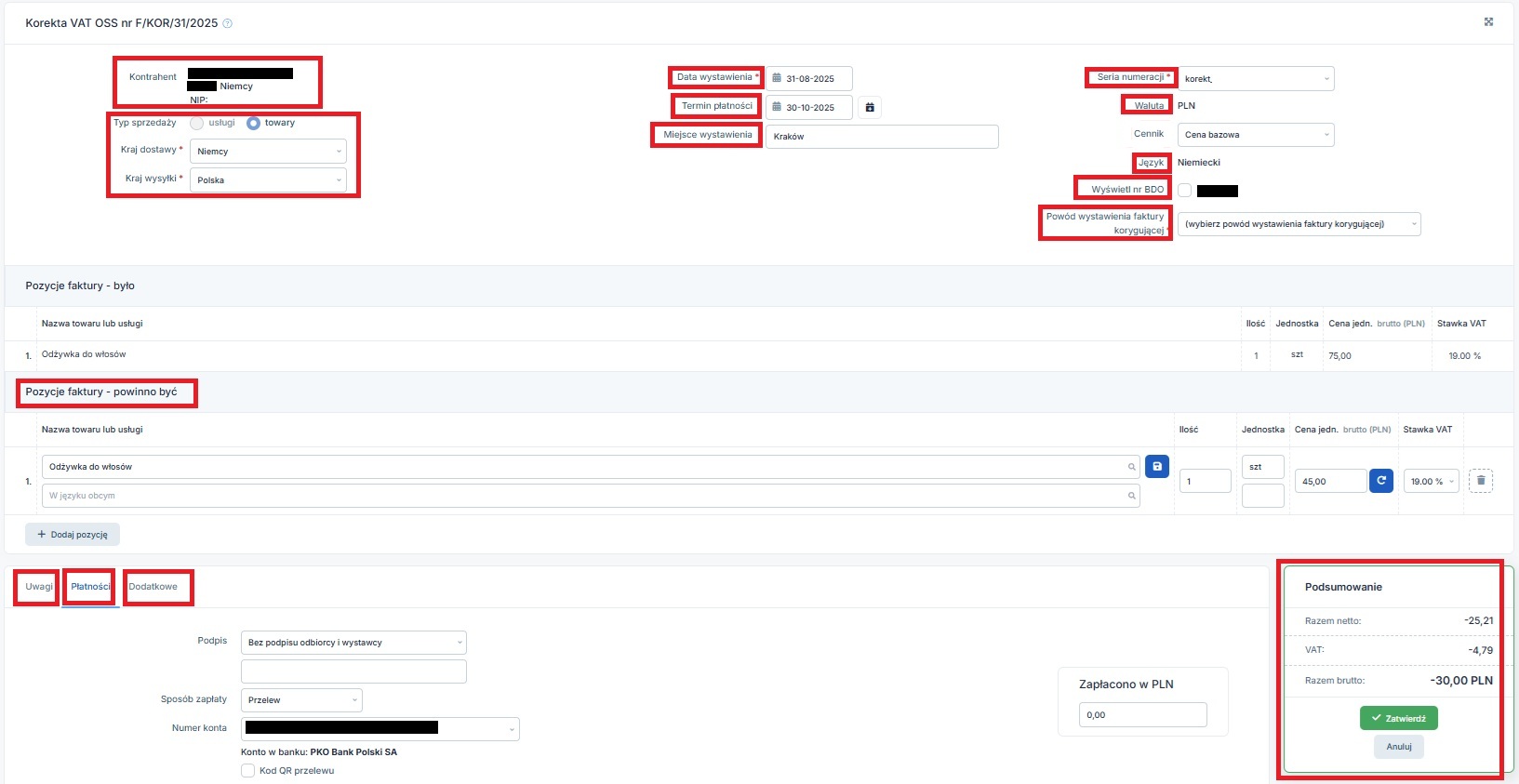Click the help icon beside the invoice title
This screenshot has width=1519, height=784.
click(228, 23)
